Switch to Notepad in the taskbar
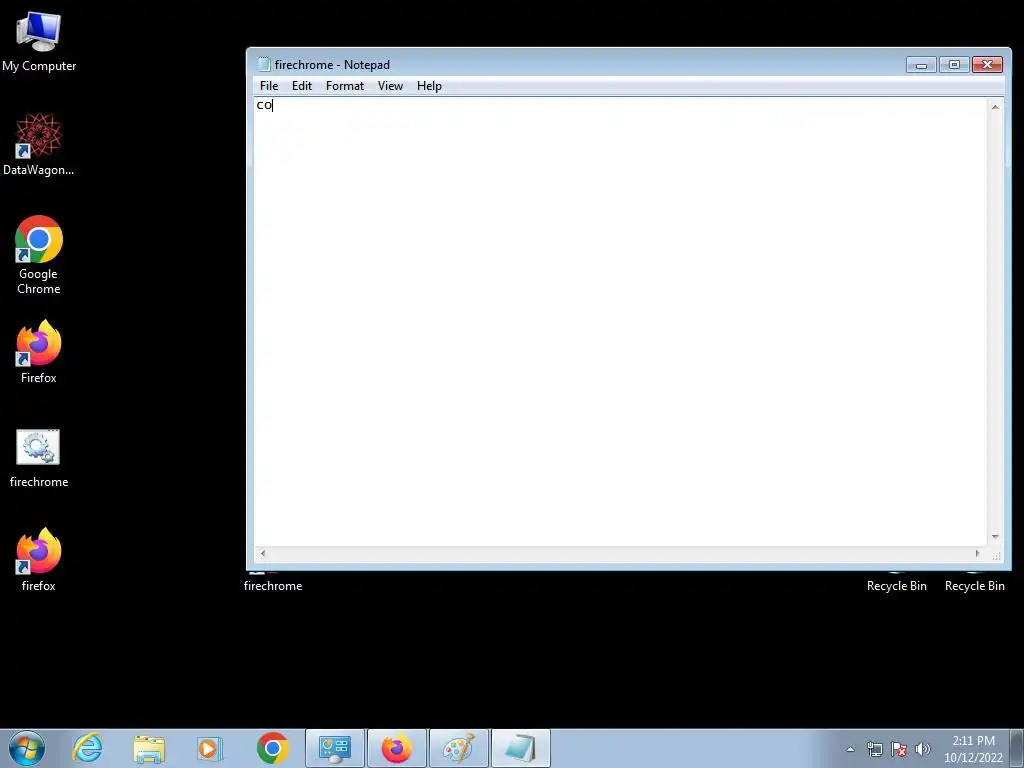 coord(520,748)
